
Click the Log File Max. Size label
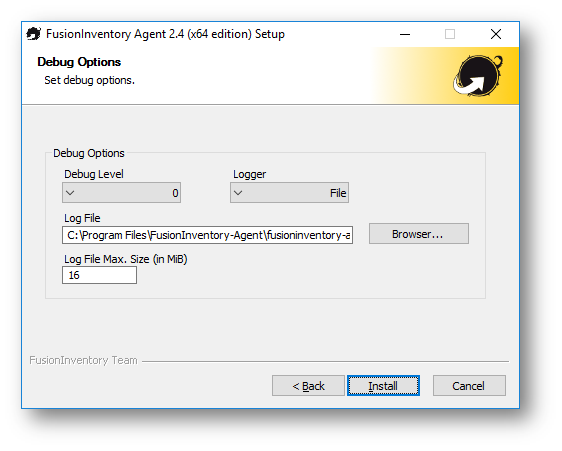click(x=125, y=259)
